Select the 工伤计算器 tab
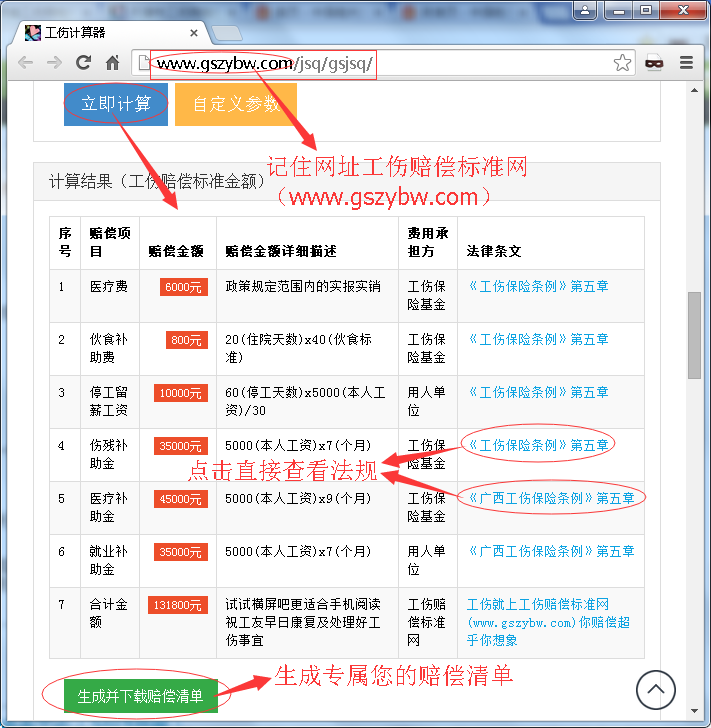This screenshot has width=711, height=728. [109, 33]
